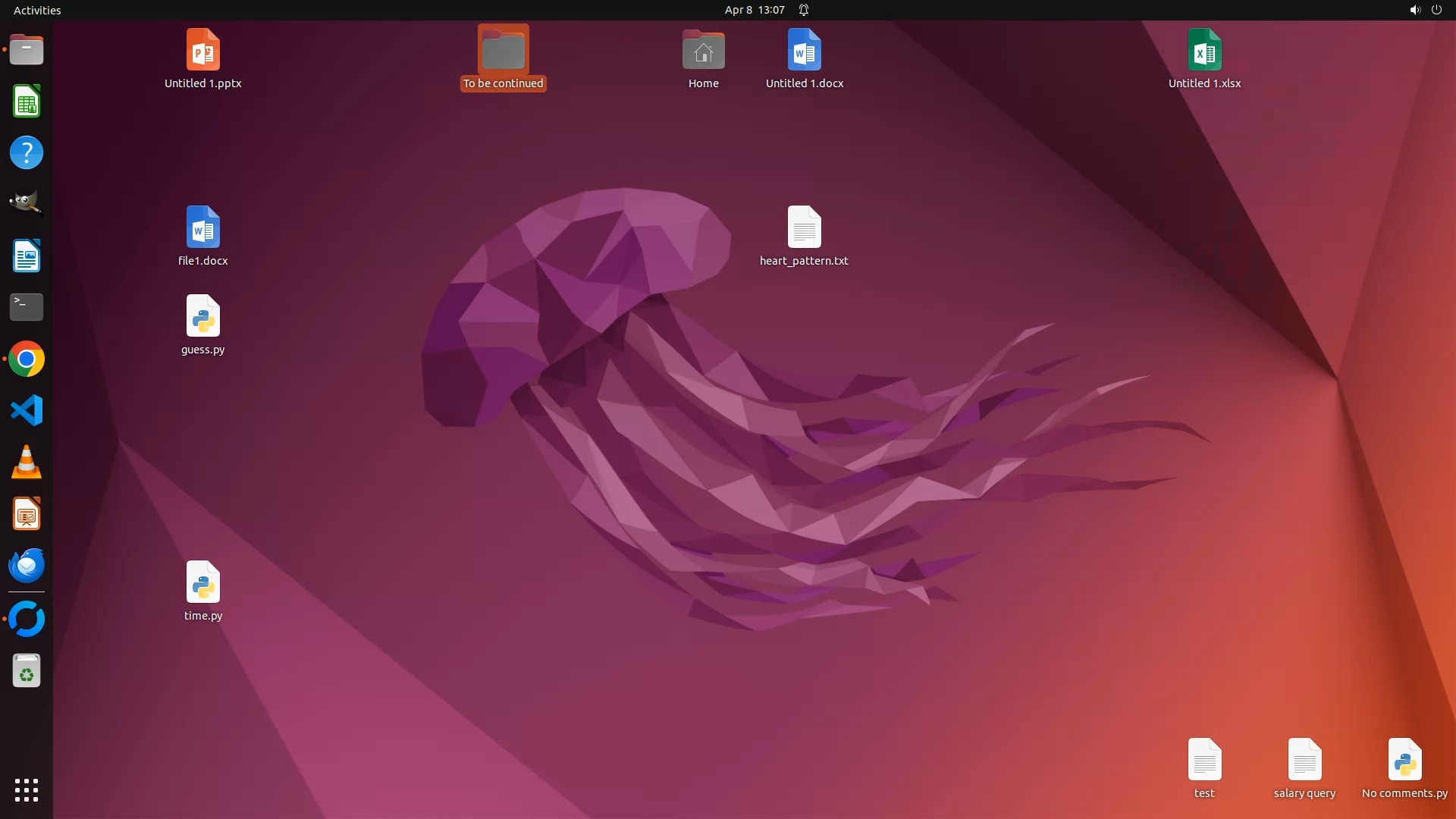Open LibreOffice Calc in the dock

coord(27,102)
